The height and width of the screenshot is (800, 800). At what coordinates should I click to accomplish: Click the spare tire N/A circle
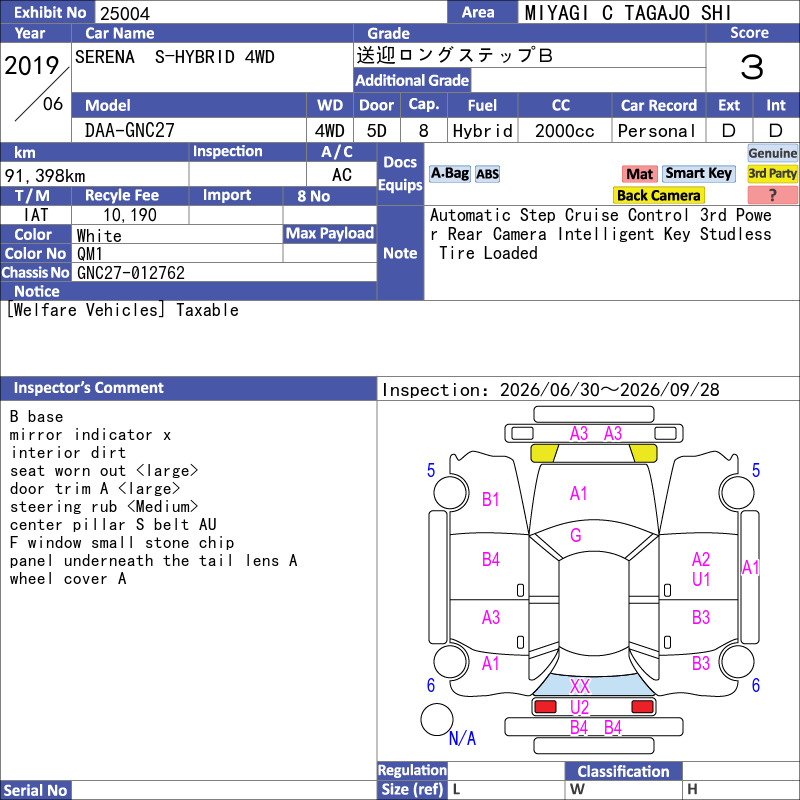click(x=437, y=719)
